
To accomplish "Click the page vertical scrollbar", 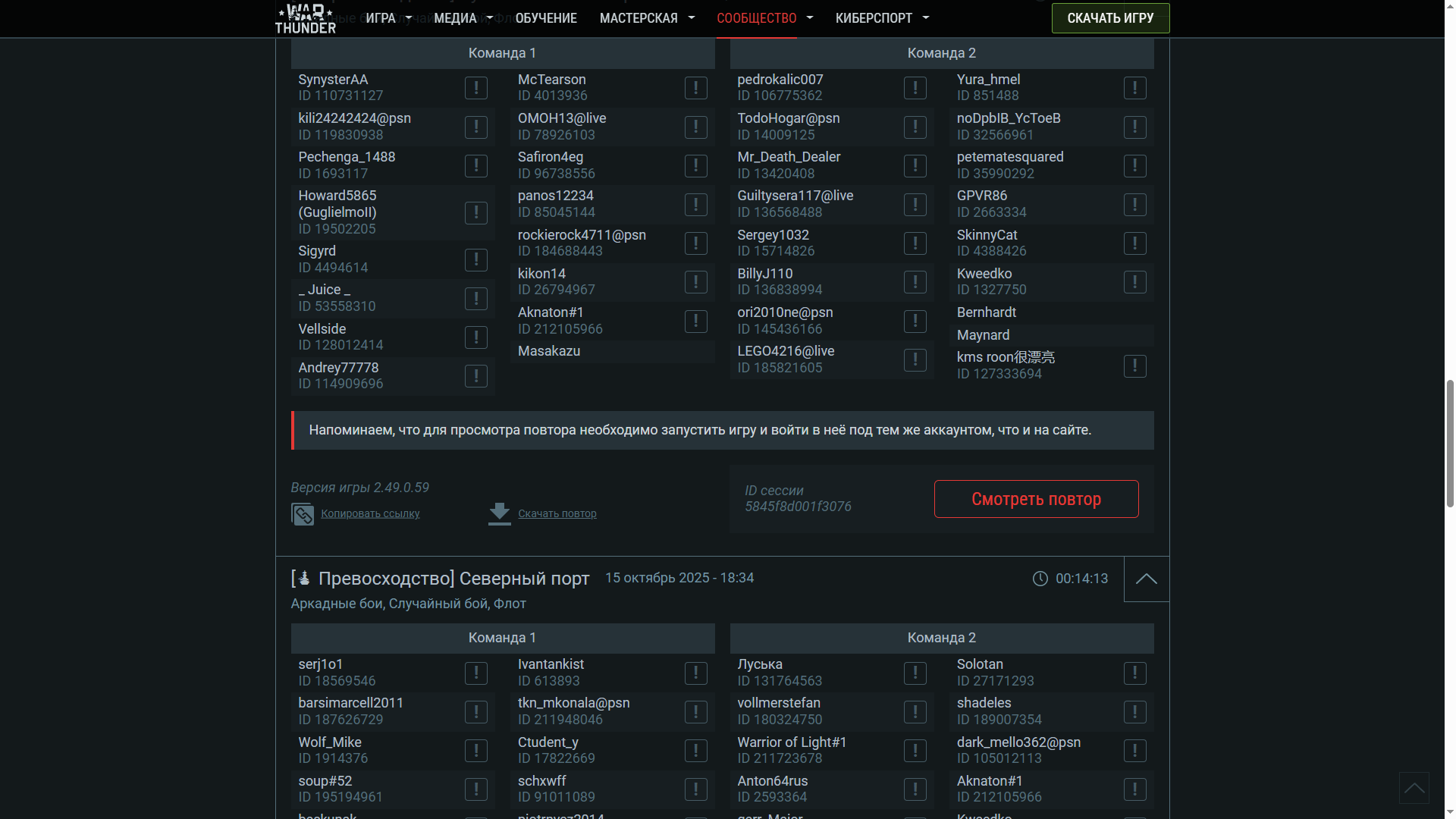I will 1449,444.
